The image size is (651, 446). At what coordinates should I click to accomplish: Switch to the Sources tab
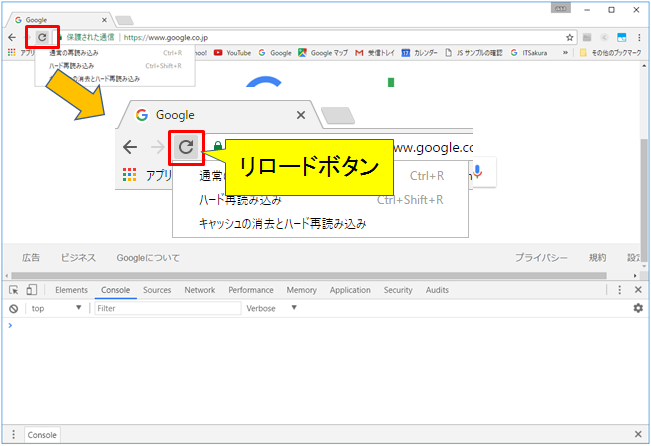(x=157, y=290)
